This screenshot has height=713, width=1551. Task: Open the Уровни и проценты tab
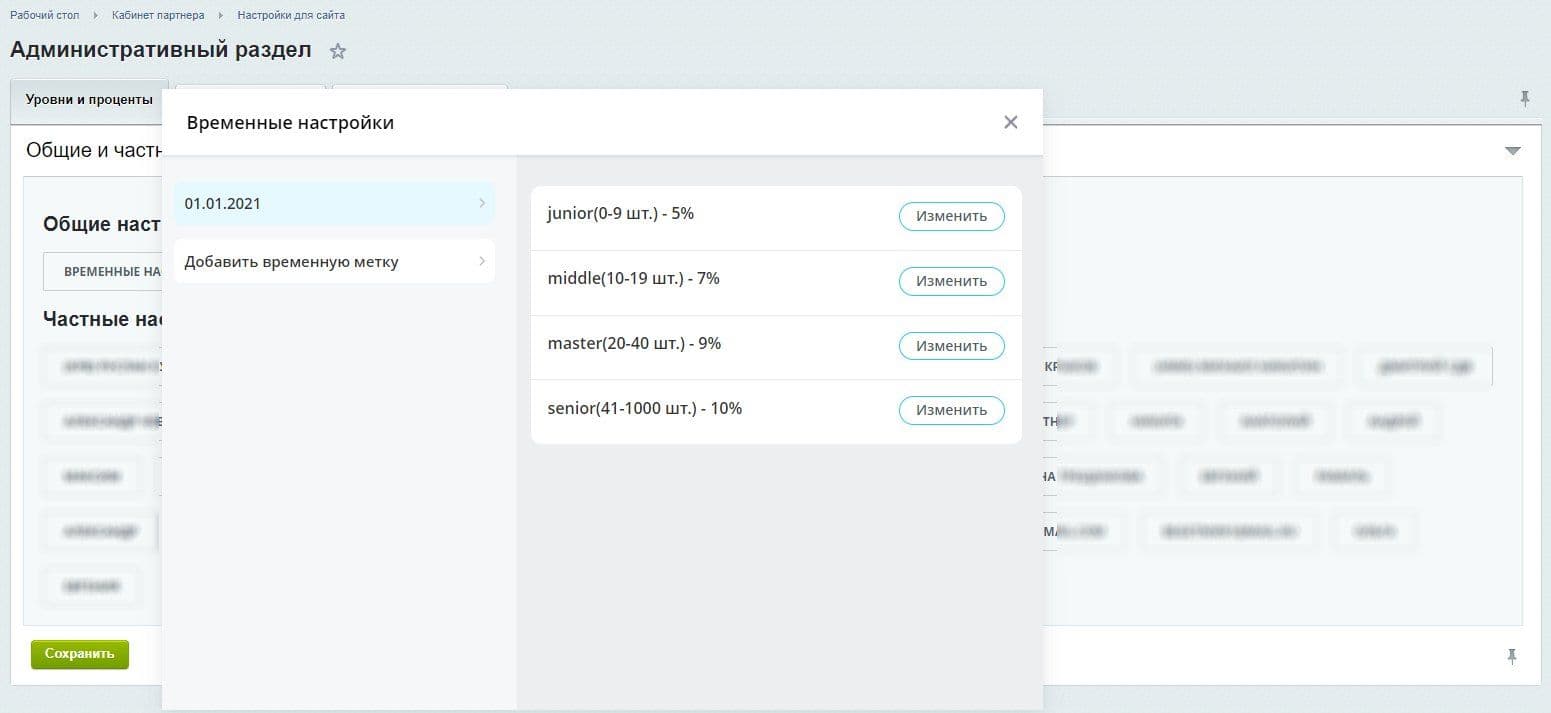89,100
